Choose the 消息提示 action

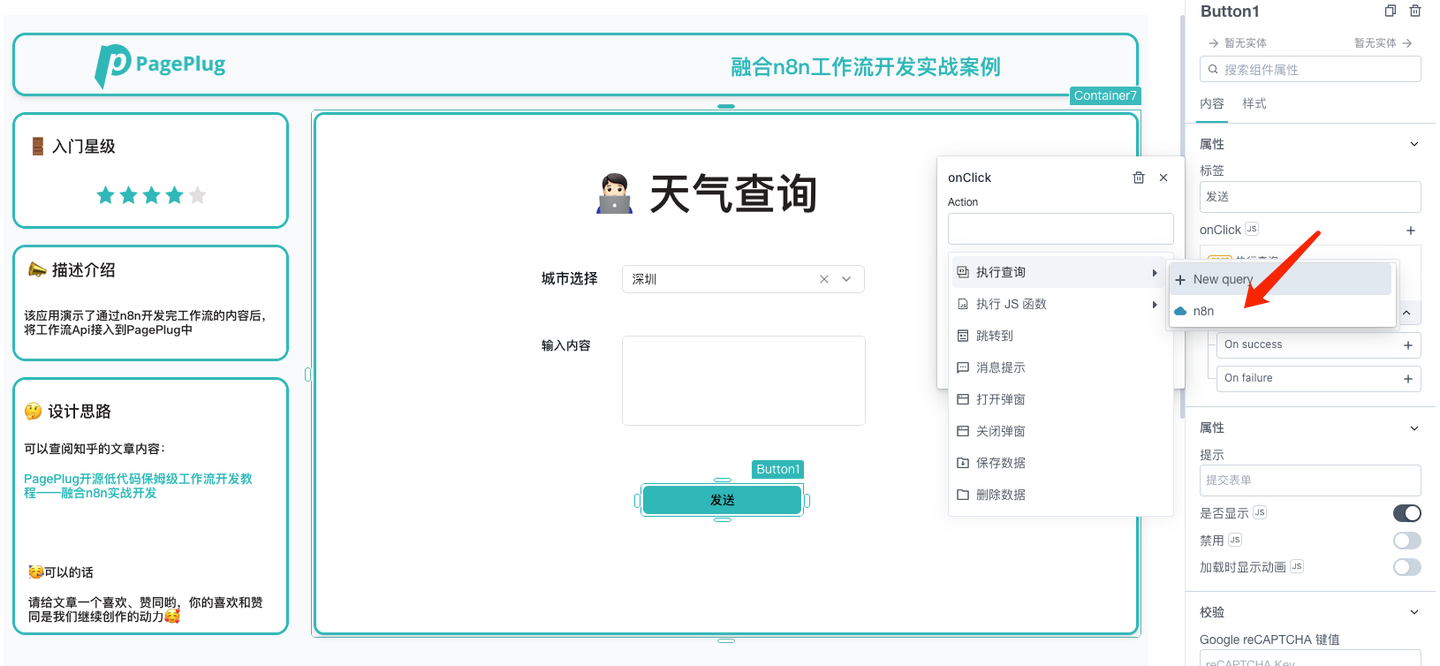[1059, 368]
